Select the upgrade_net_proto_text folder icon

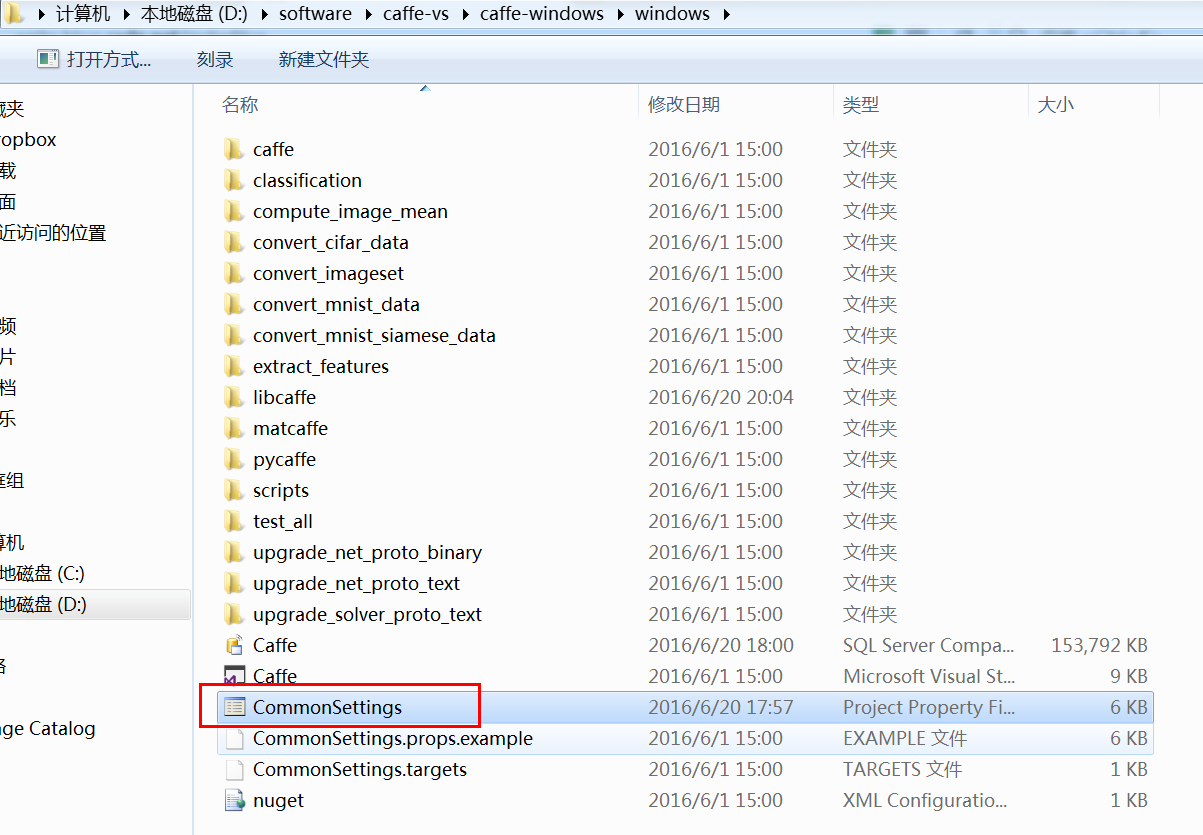click(234, 583)
